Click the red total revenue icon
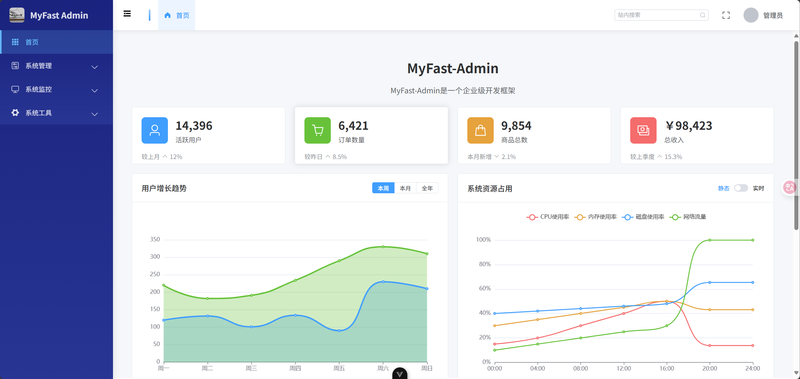 pos(643,131)
